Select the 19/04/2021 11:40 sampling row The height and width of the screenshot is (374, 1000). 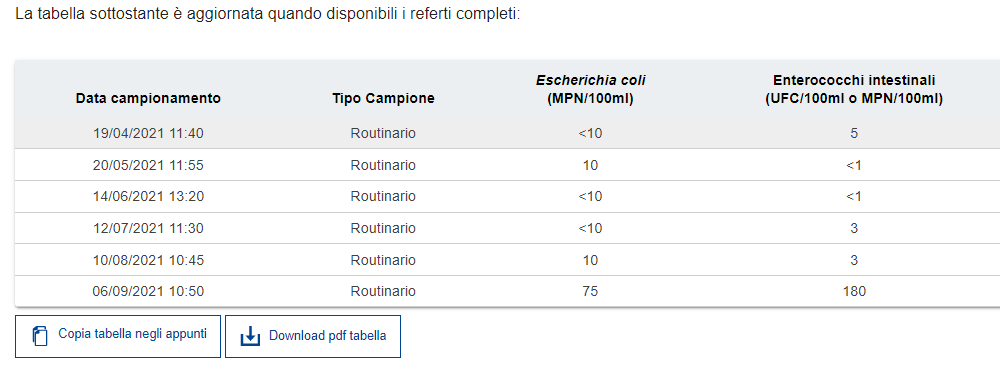tap(508, 133)
